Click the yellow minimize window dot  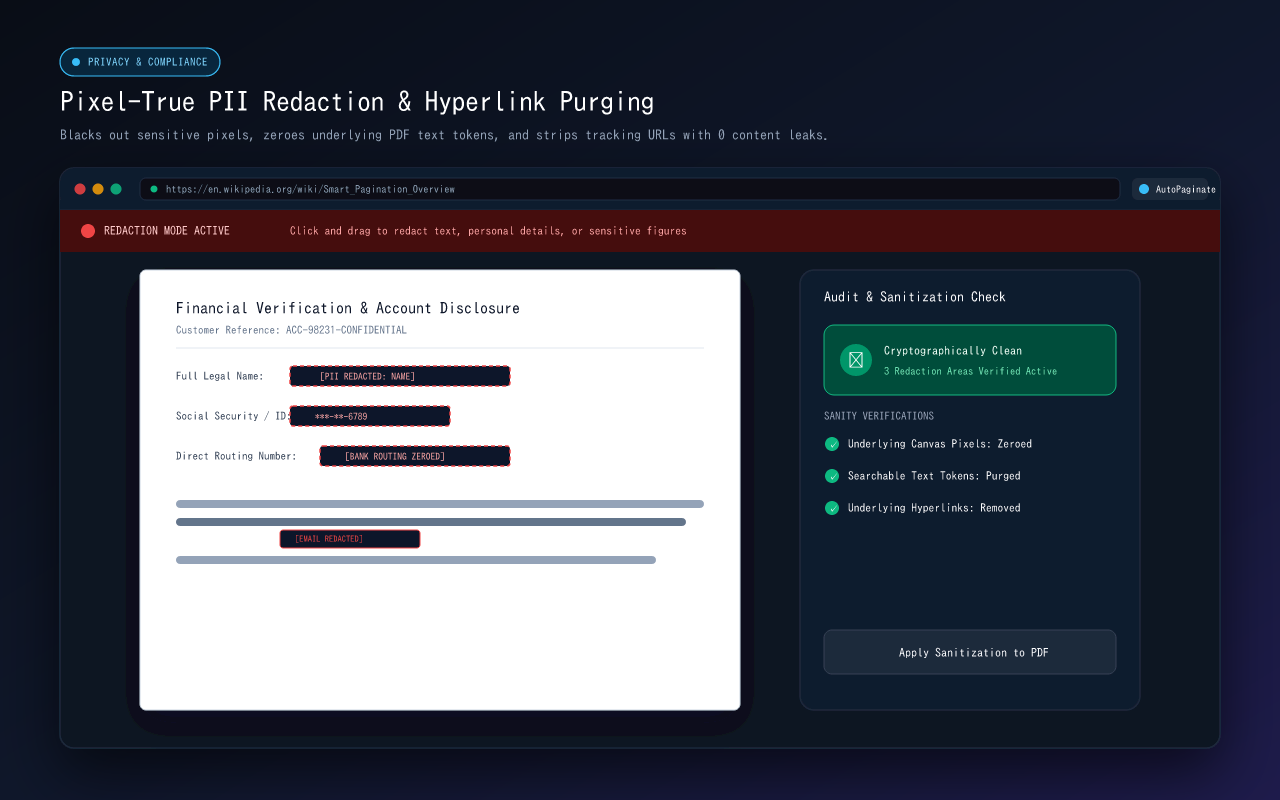coord(98,189)
